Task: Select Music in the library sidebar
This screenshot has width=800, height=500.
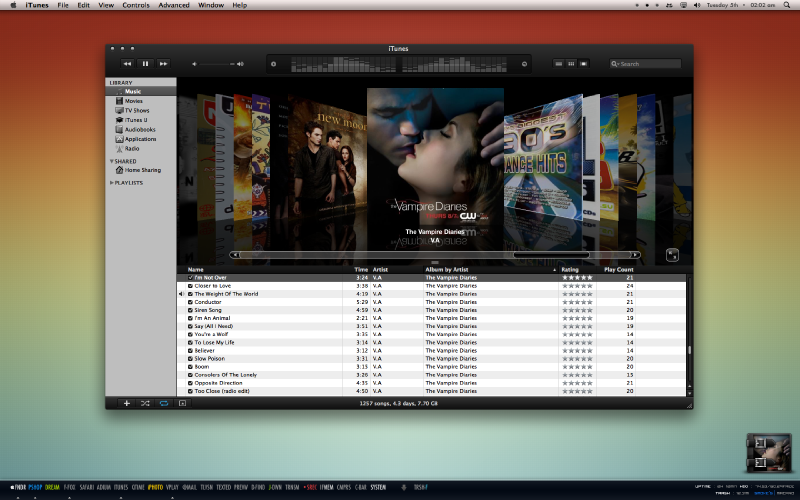Action: [141, 91]
